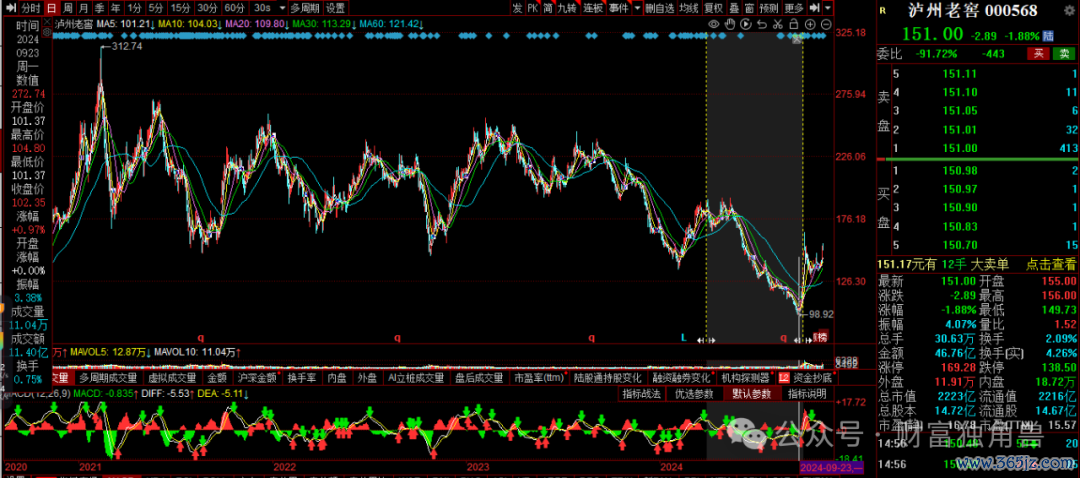The image size is (1080, 478).
Task: Click the 简 toolbar button
Action: point(548,8)
